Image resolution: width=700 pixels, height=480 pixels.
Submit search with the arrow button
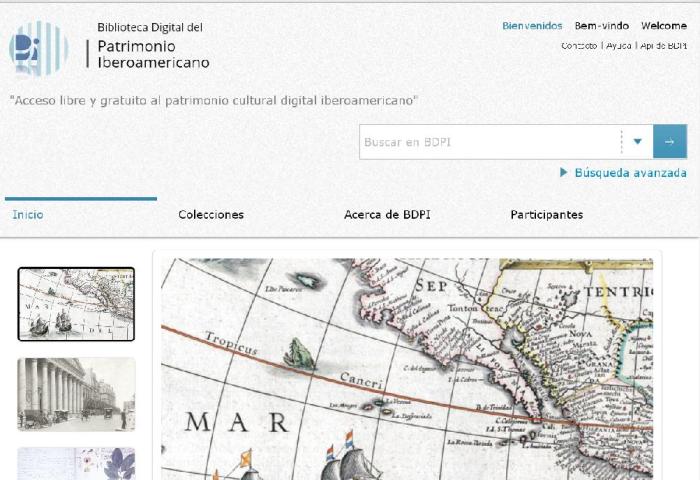(x=669, y=142)
